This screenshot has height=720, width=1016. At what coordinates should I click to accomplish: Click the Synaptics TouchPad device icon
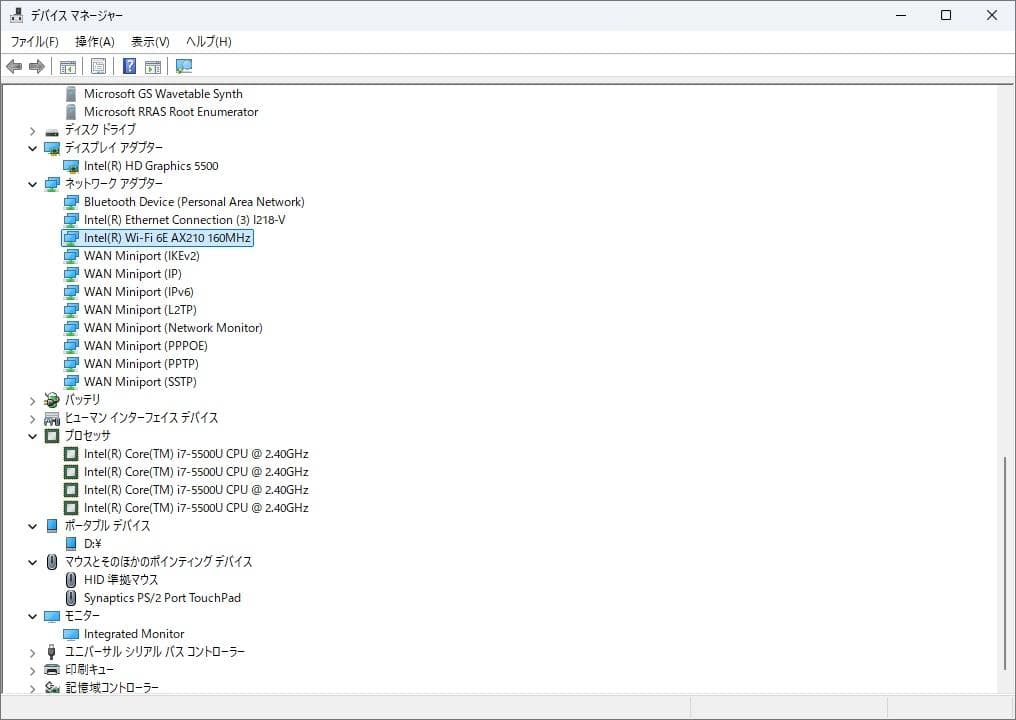tap(71, 598)
